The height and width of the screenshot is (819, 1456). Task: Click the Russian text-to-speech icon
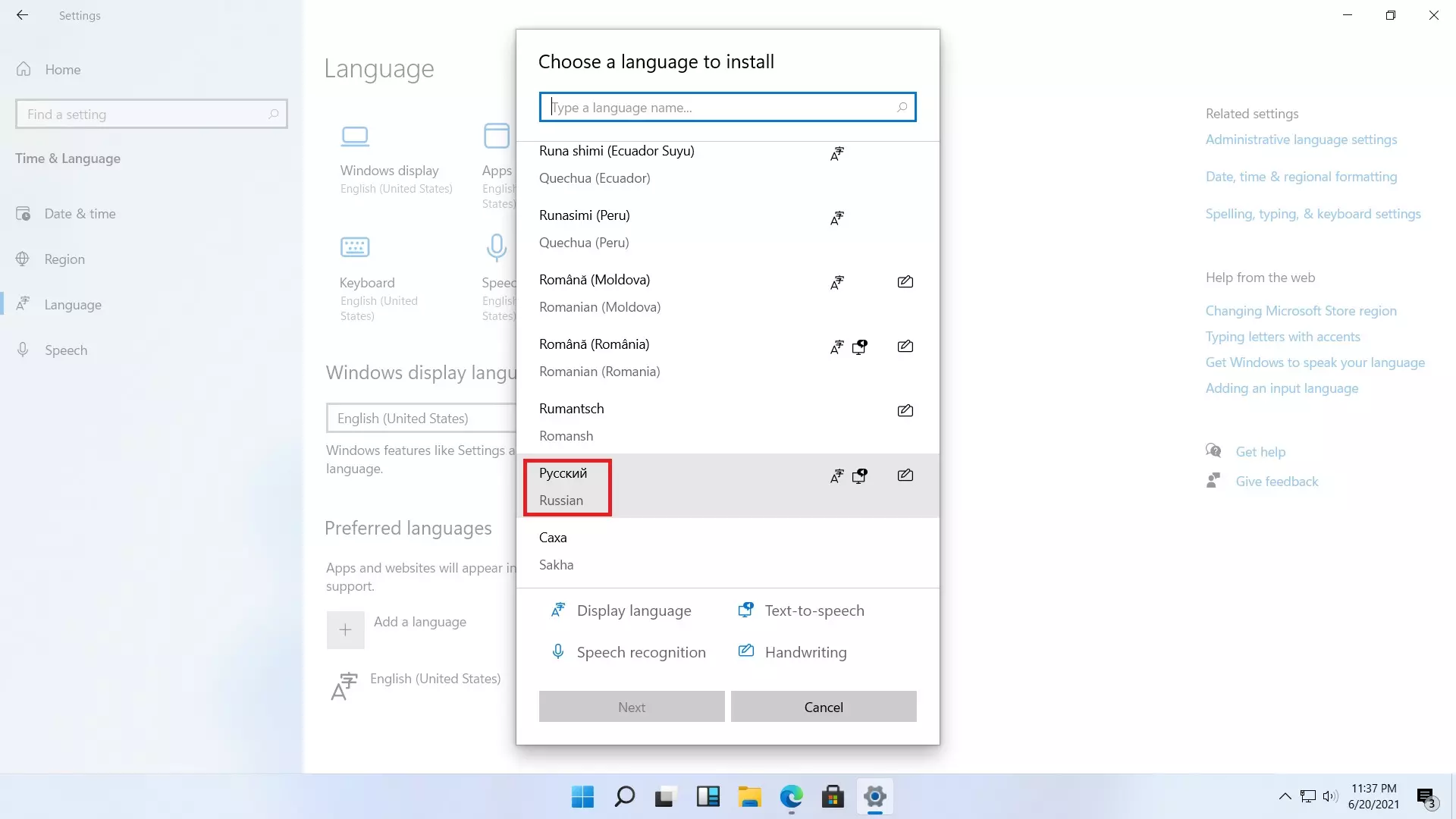tap(859, 475)
